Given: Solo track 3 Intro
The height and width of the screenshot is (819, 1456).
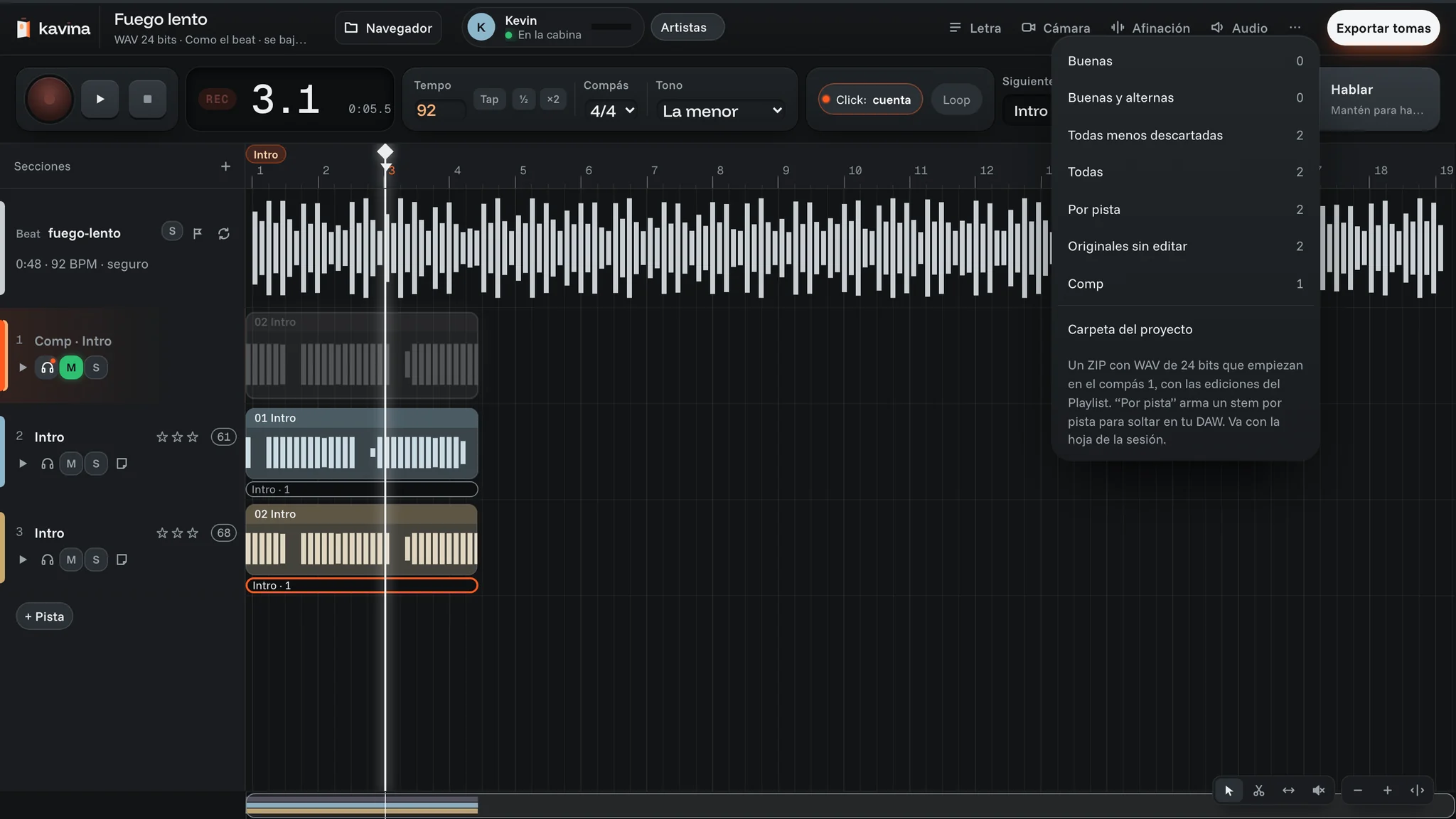Looking at the screenshot, I should pos(96,560).
